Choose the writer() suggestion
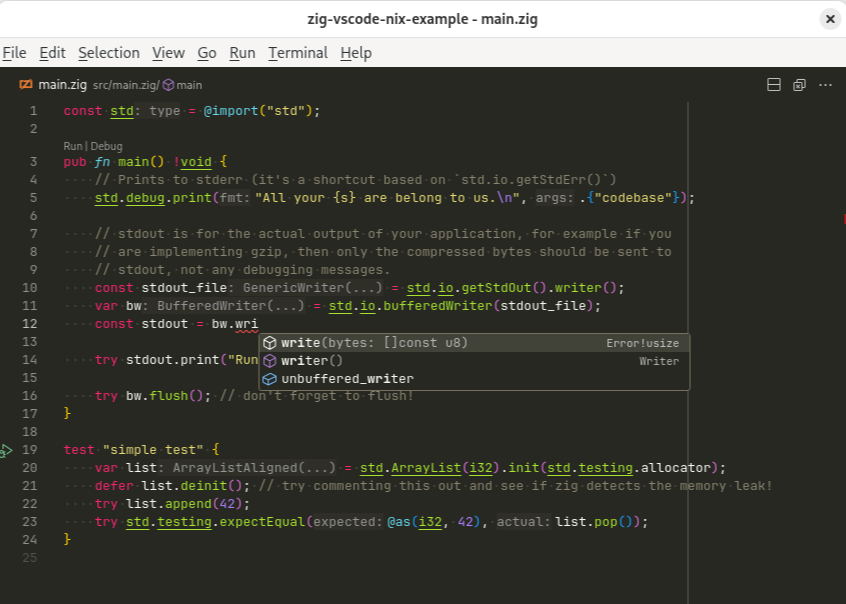846x604 pixels. (x=474, y=361)
